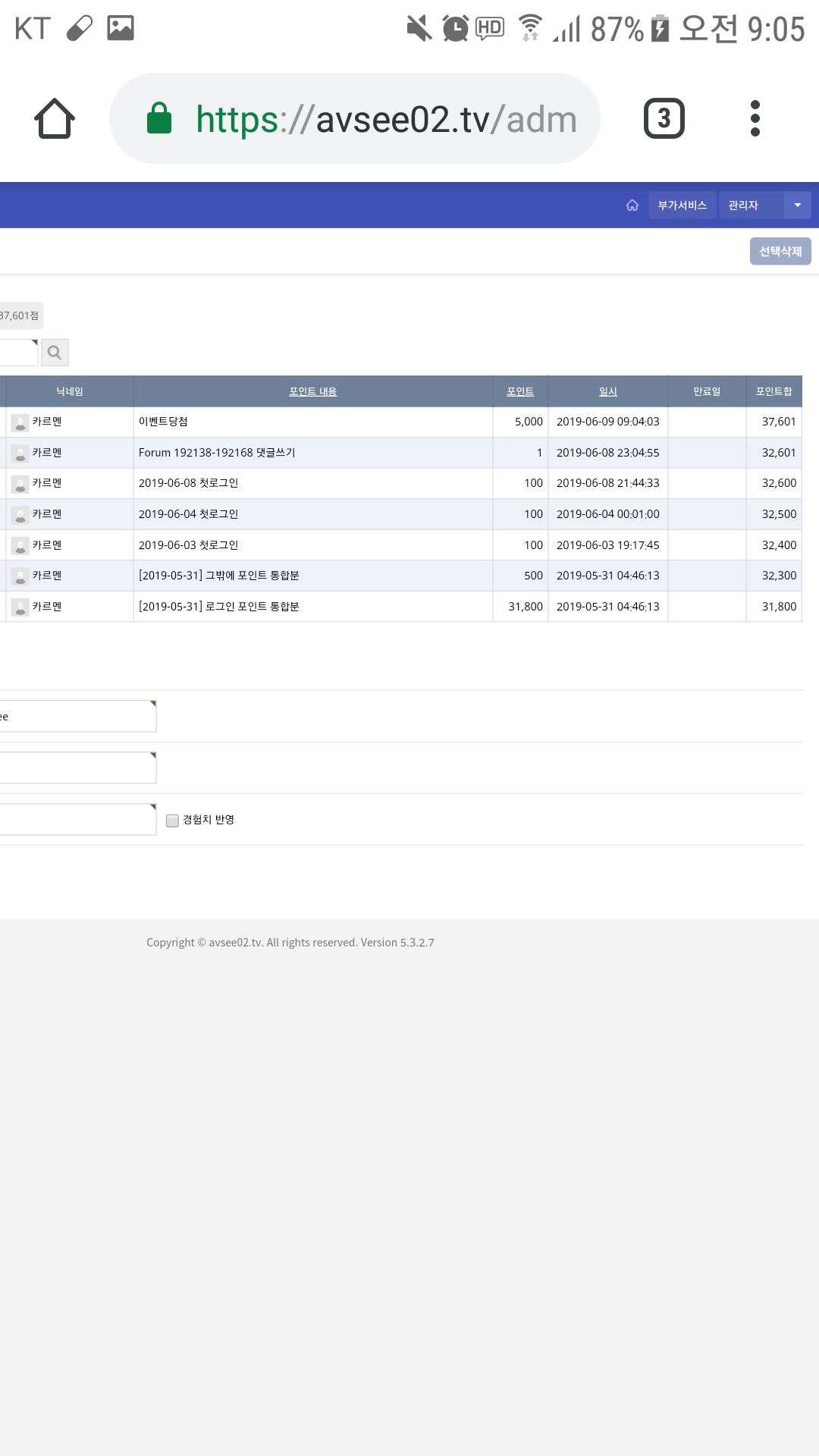Viewport: 819px width, 1456px height.
Task: Click [2019-05-31] 로그인 포인트 통합분 entry
Action: (x=218, y=607)
